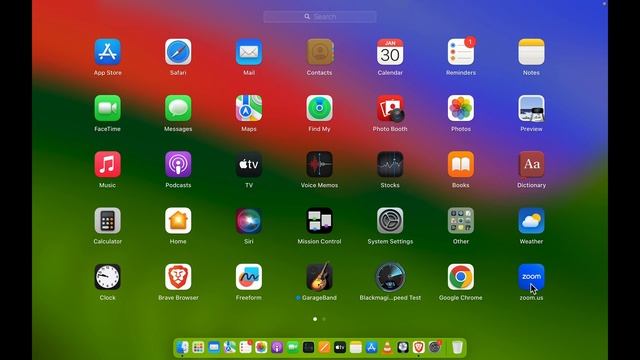Open Reminders from the Dock
This screenshot has width=640, height=360.
point(246,347)
